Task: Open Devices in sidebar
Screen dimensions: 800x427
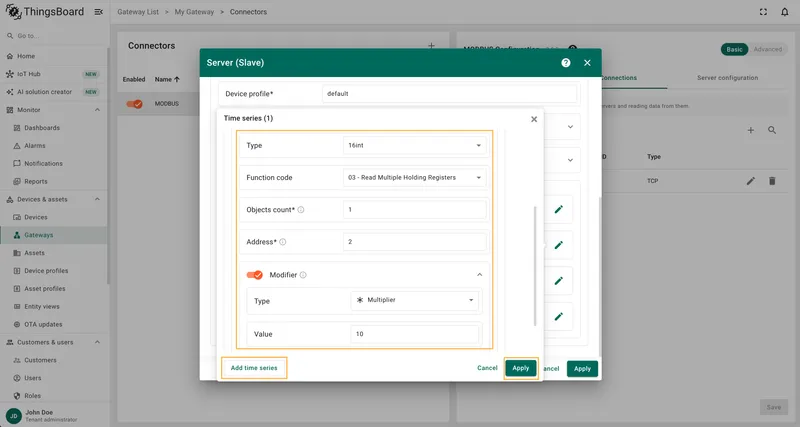Action: tap(54, 217)
